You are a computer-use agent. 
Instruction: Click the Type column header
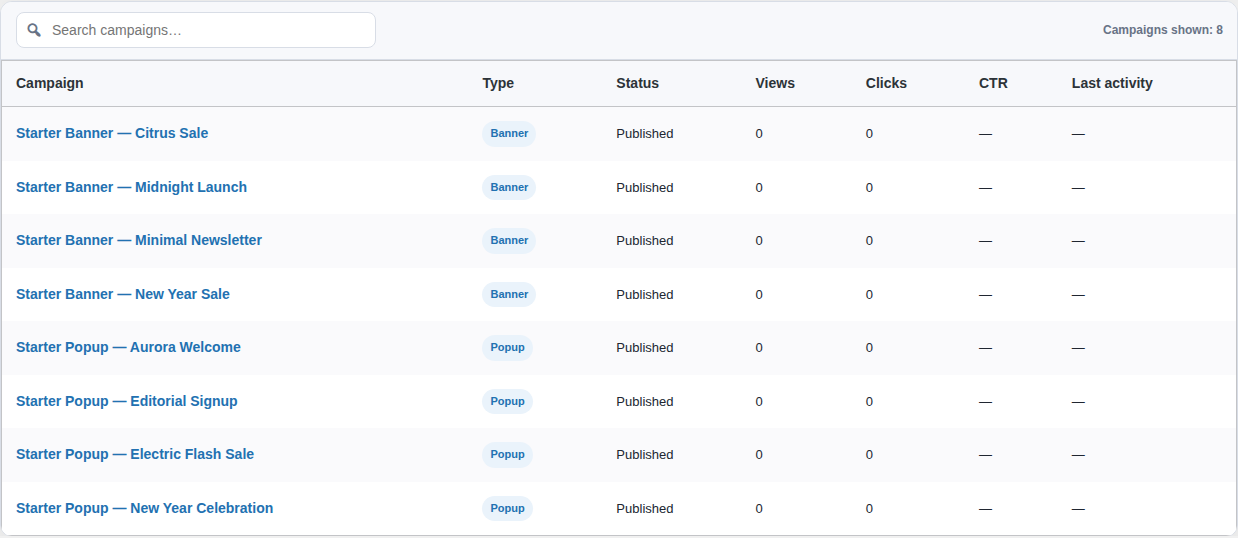click(498, 83)
